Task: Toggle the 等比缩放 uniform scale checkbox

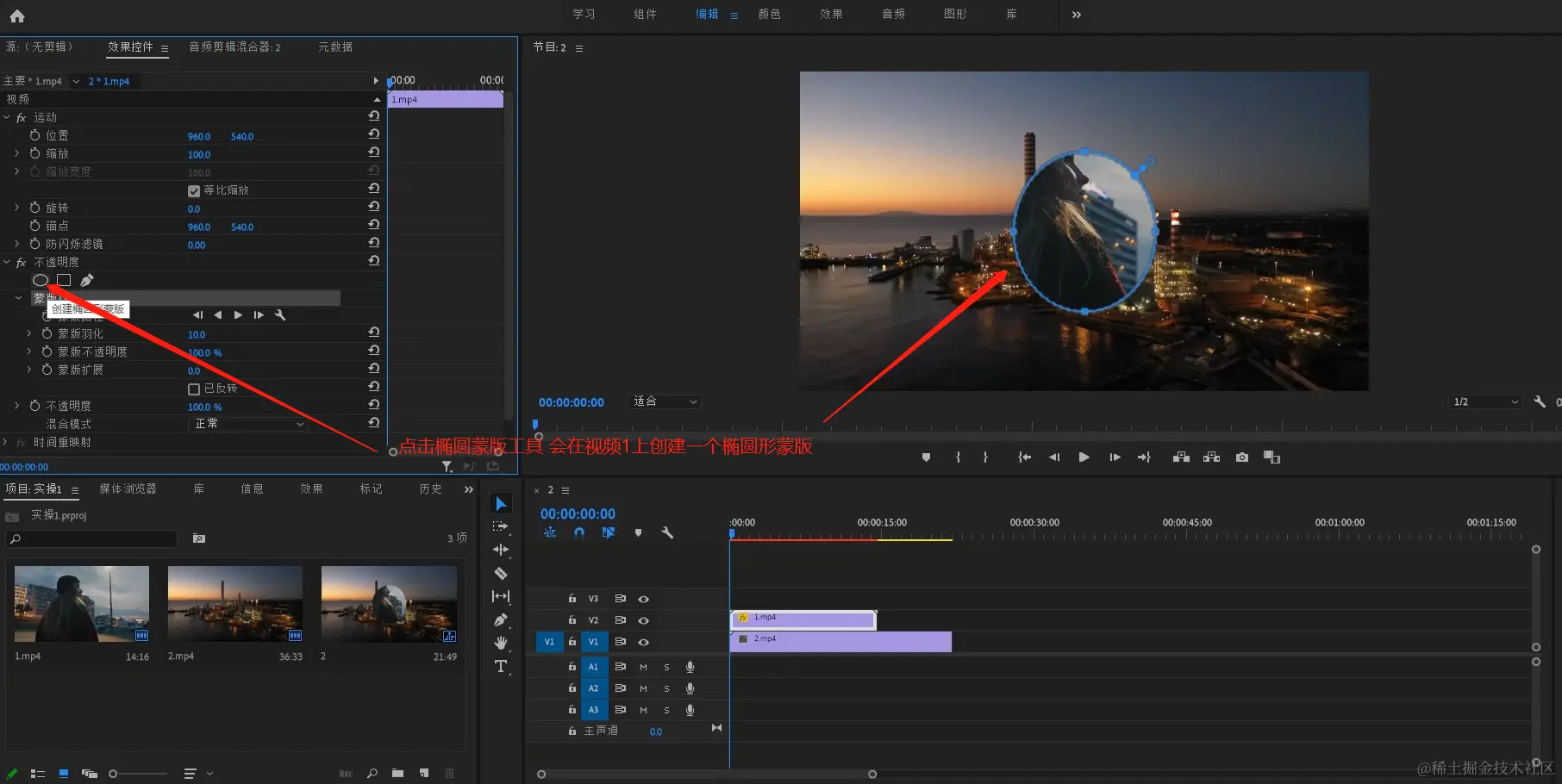Action: click(194, 190)
